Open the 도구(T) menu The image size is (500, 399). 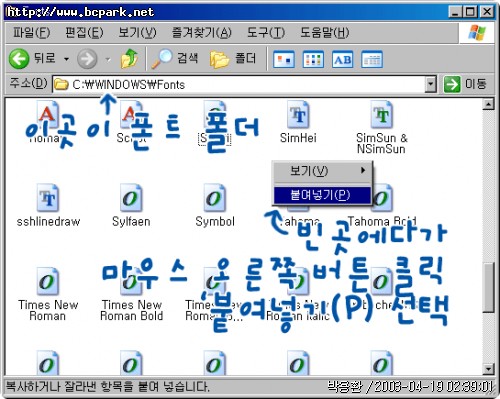click(x=266, y=33)
